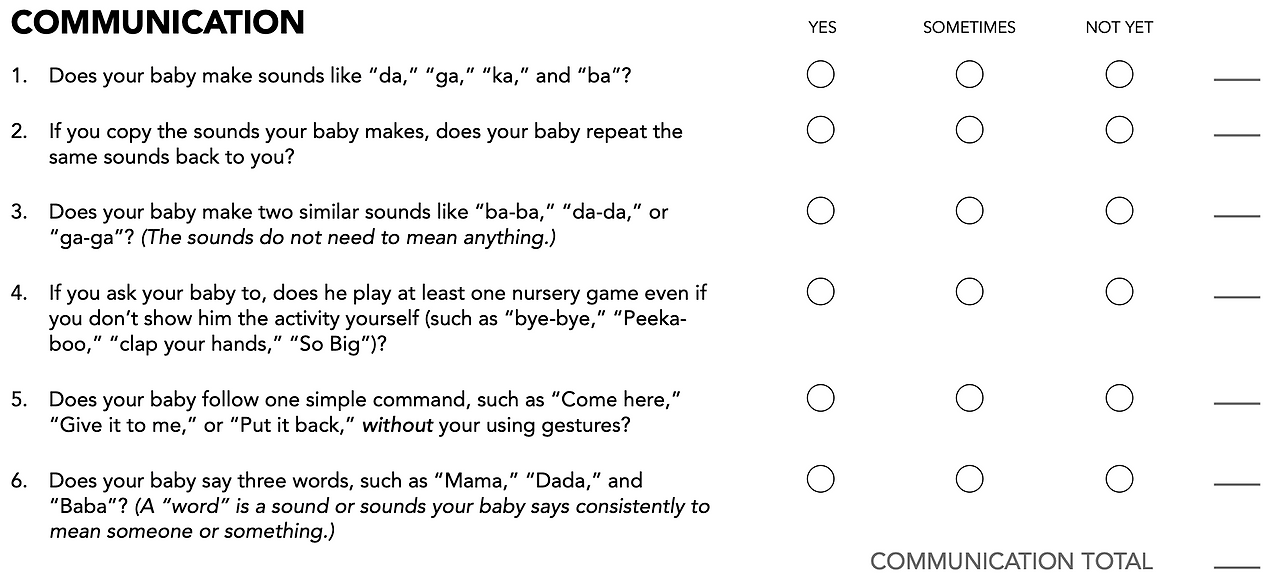Mark SOMETIMES for question 5 Come here

(x=969, y=398)
